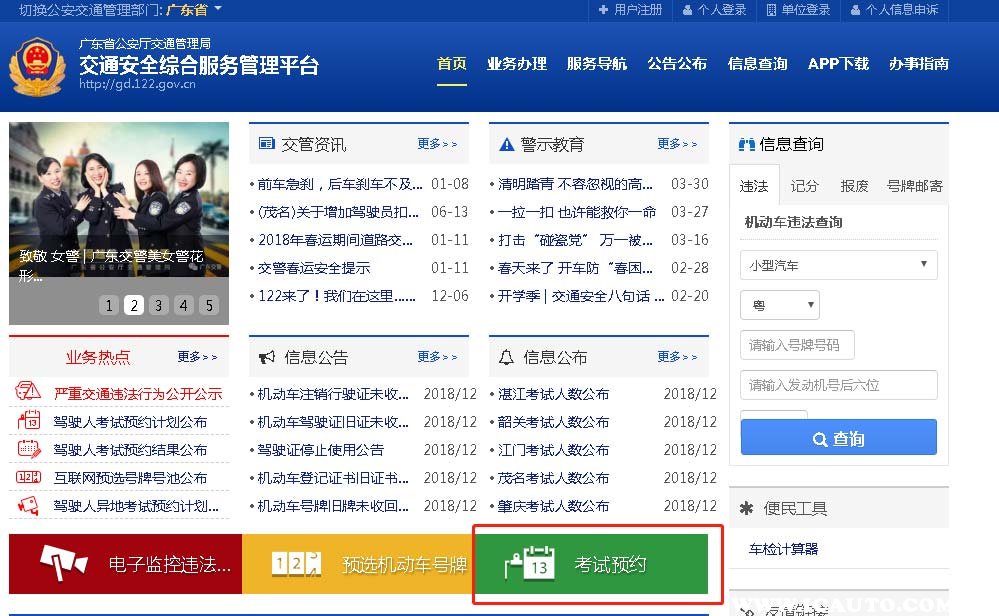Click the 请输入号牌号码 input field
Image resolution: width=999 pixels, height=616 pixels.
click(x=797, y=345)
